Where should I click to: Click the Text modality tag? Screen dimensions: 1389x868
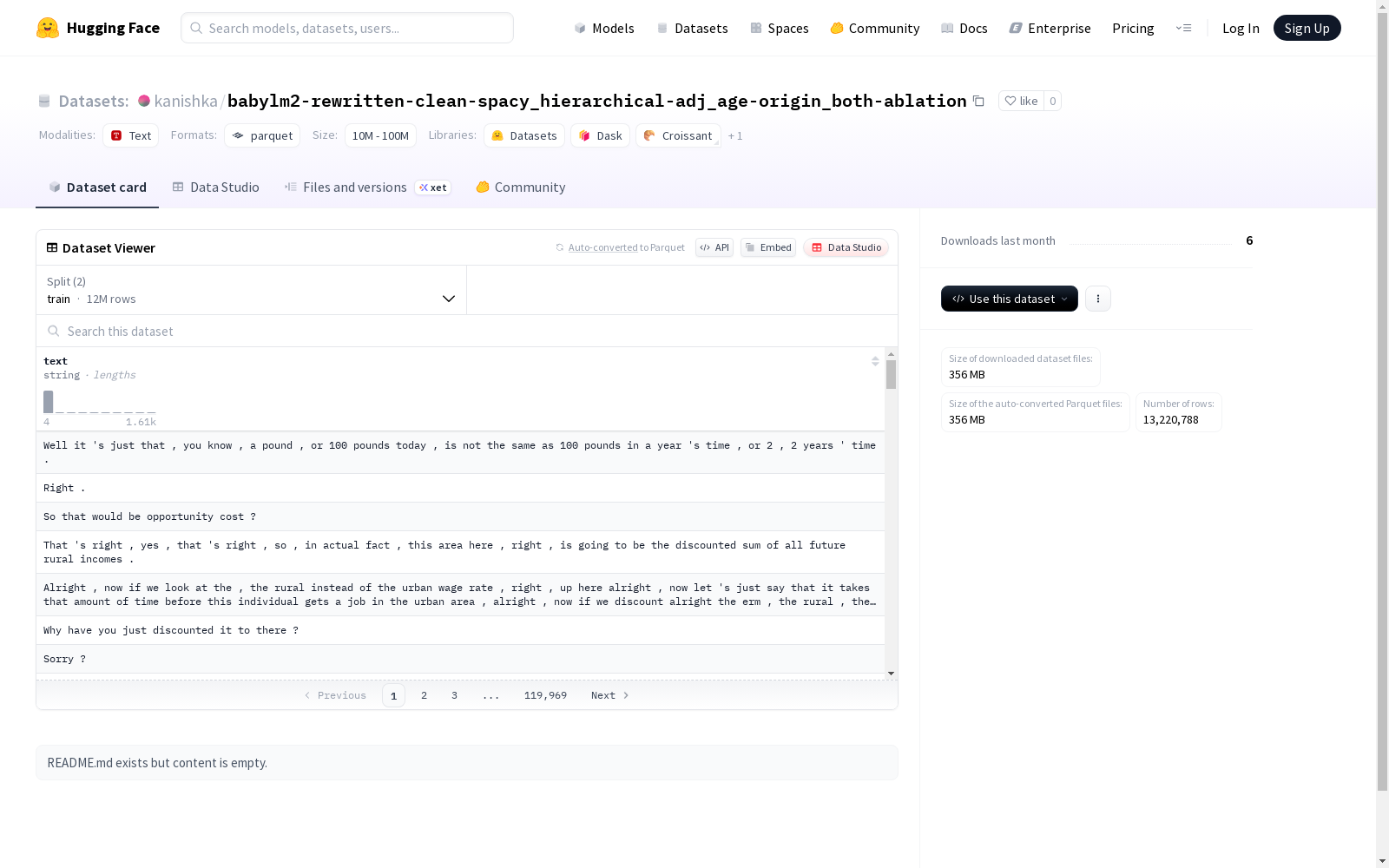pyautogui.click(x=131, y=135)
